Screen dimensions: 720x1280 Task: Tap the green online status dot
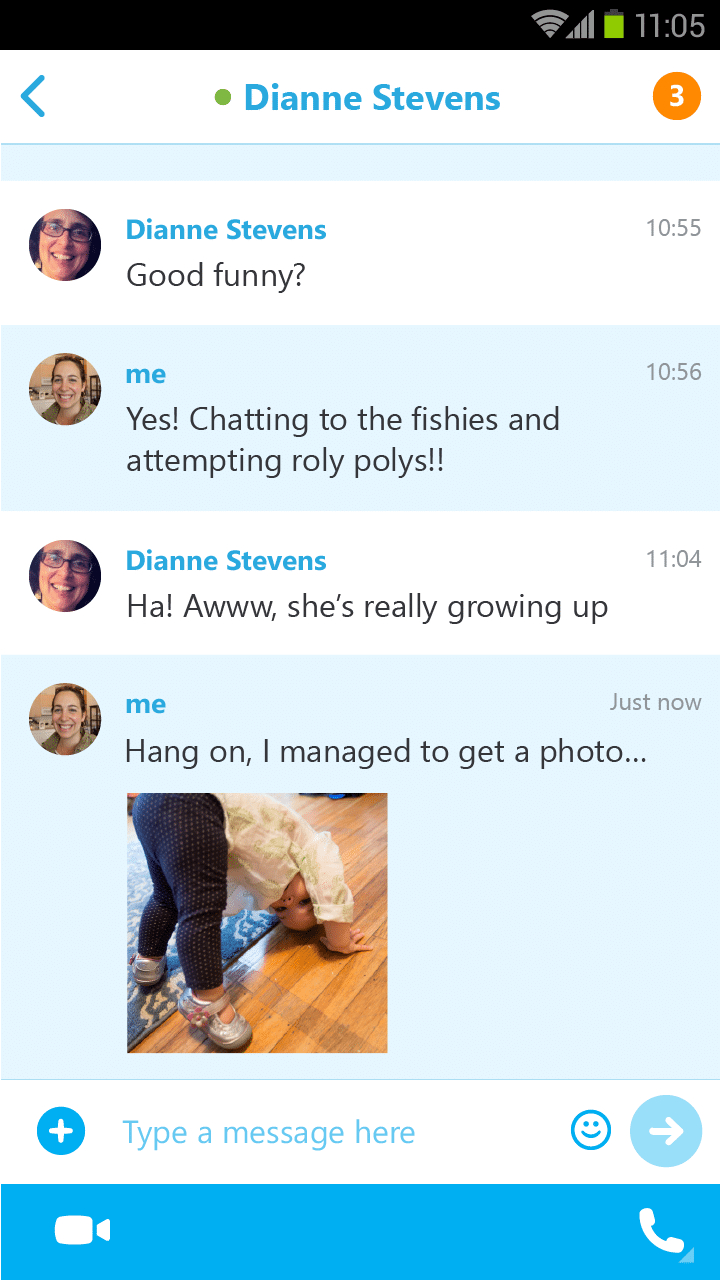pyautogui.click(x=223, y=98)
